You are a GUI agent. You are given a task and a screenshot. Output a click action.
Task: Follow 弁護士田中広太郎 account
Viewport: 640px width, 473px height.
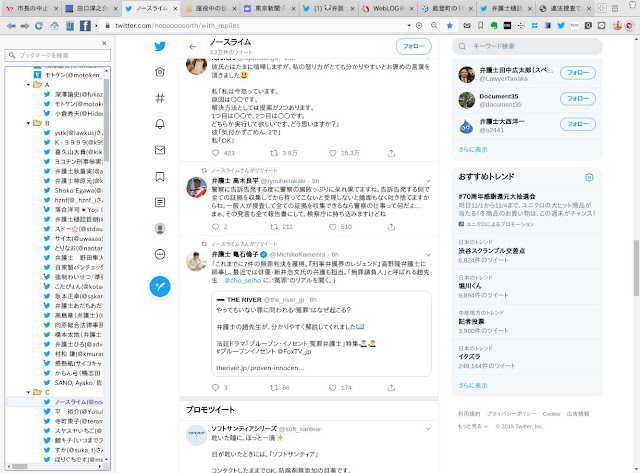tap(578, 73)
